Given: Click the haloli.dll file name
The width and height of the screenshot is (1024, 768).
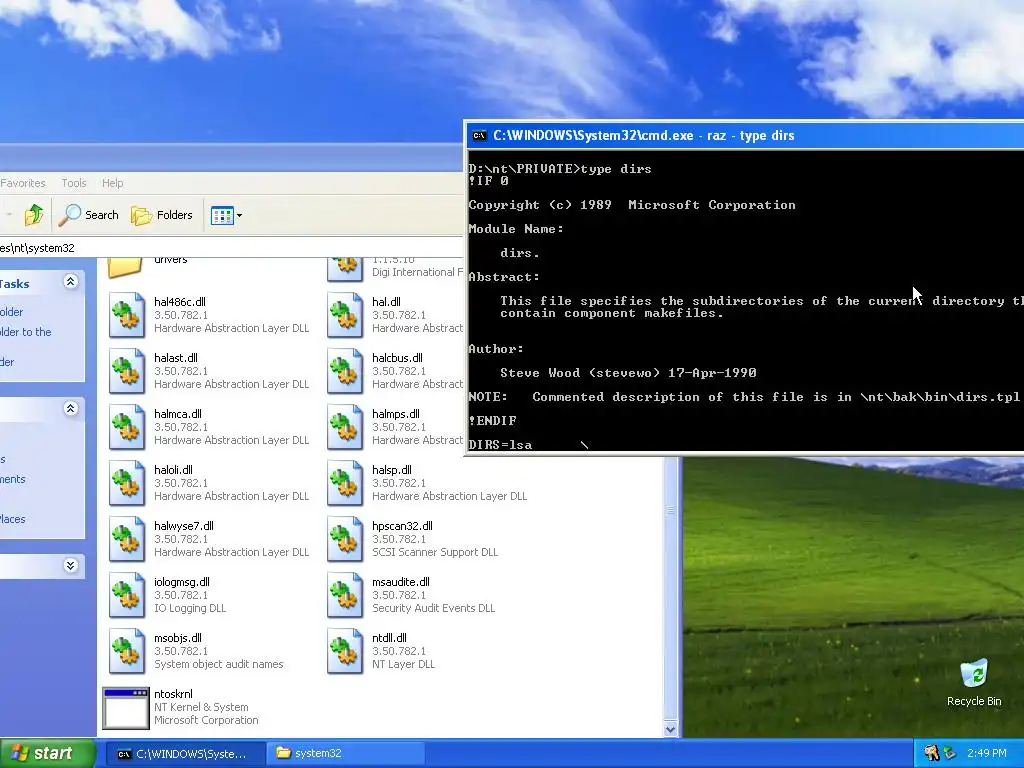Looking at the screenshot, I should coord(173,470).
